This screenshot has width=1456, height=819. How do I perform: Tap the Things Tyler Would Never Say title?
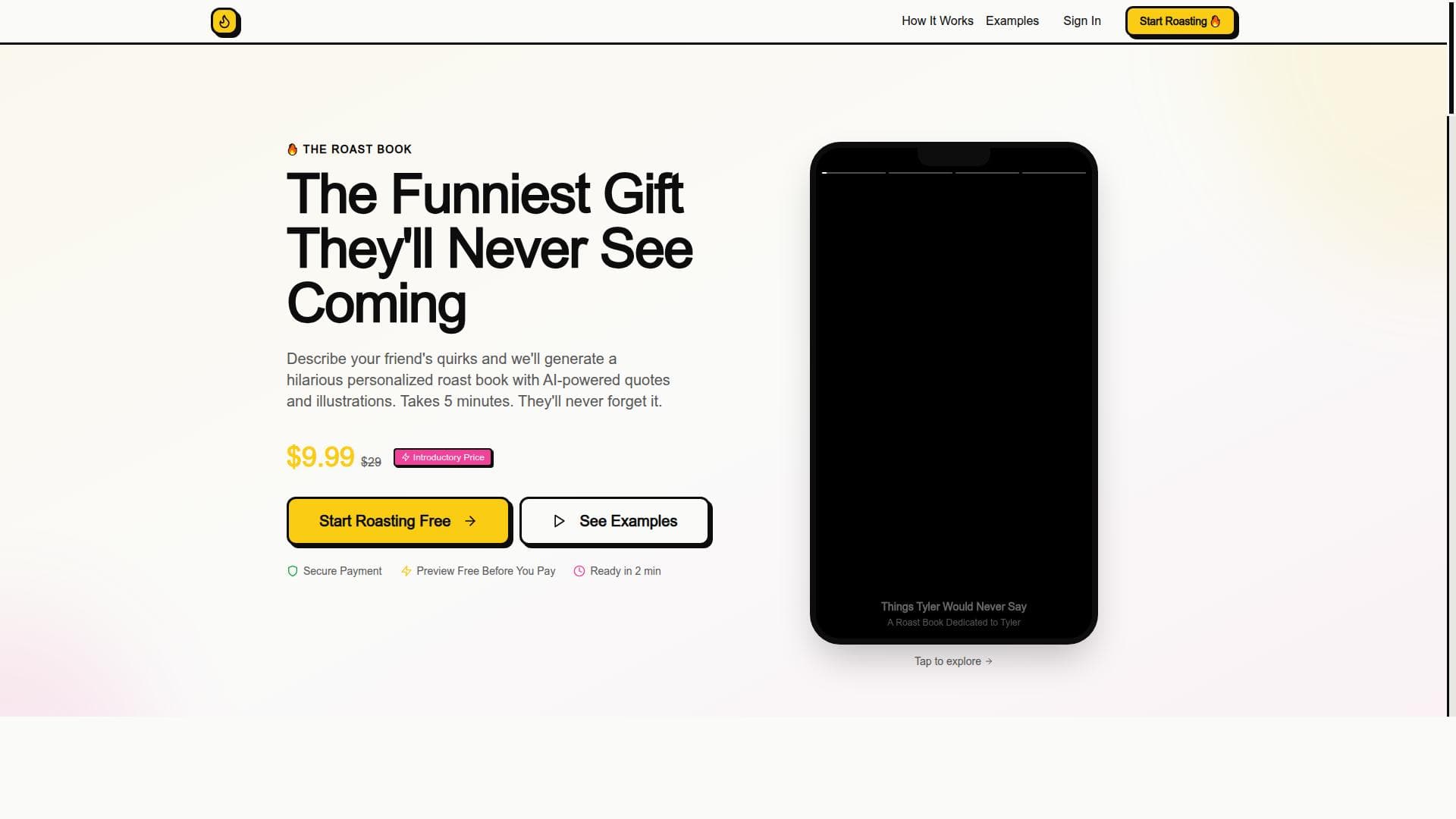click(953, 607)
